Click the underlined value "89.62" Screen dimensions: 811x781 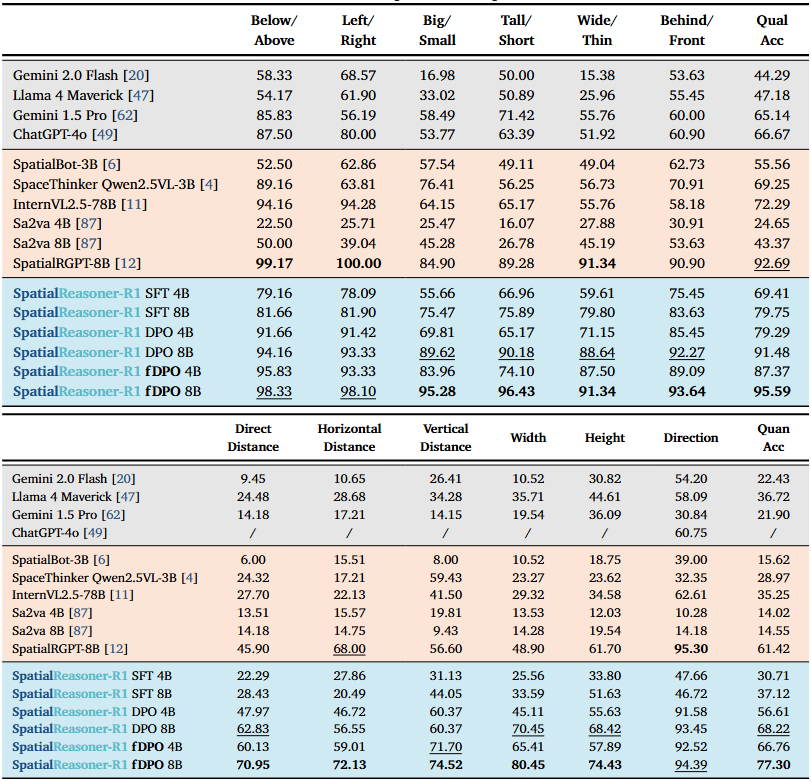tap(437, 352)
